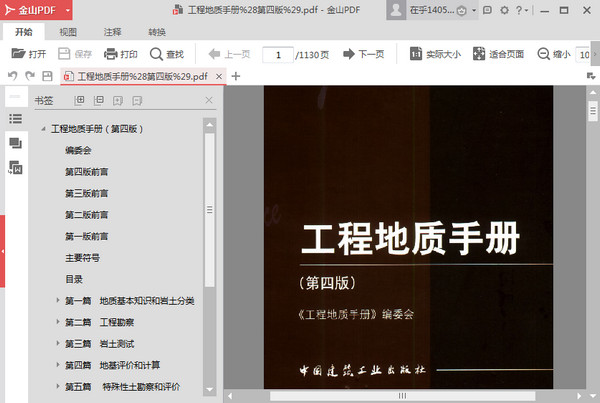Open the 第四版前言 bookmark
Screen dimensions: 600x403
(87, 172)
